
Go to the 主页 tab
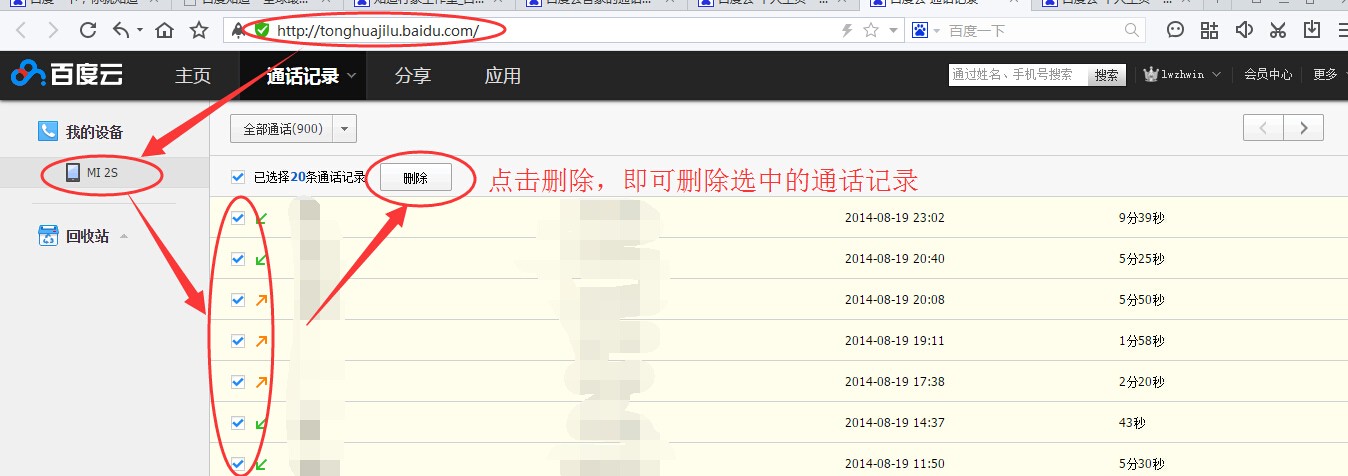pyautogui.click(x=193, y=76)
